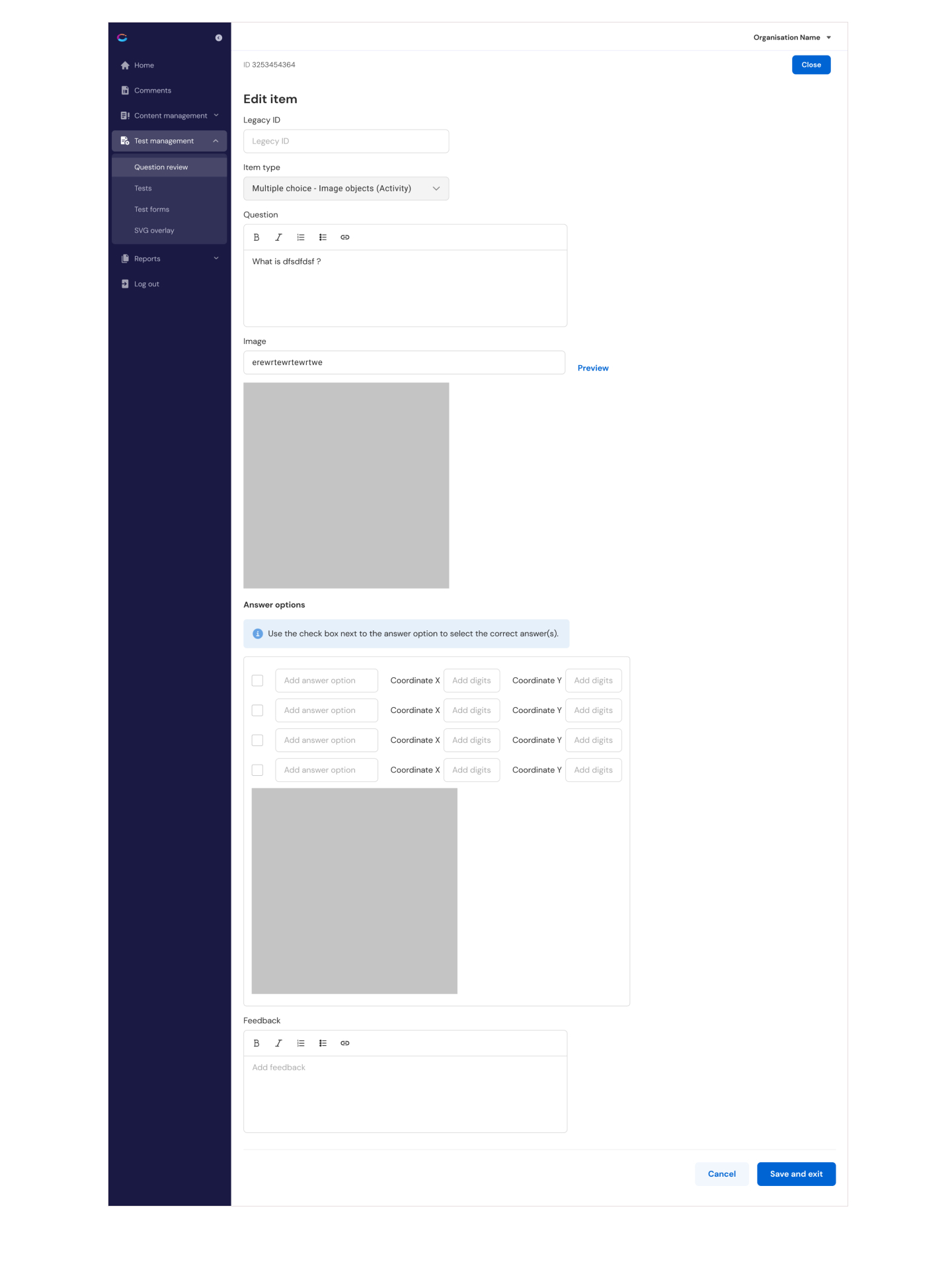Go to SVG overlay in sidebar
Screen dimensions: 952x1270
click(x=154, y=231)
